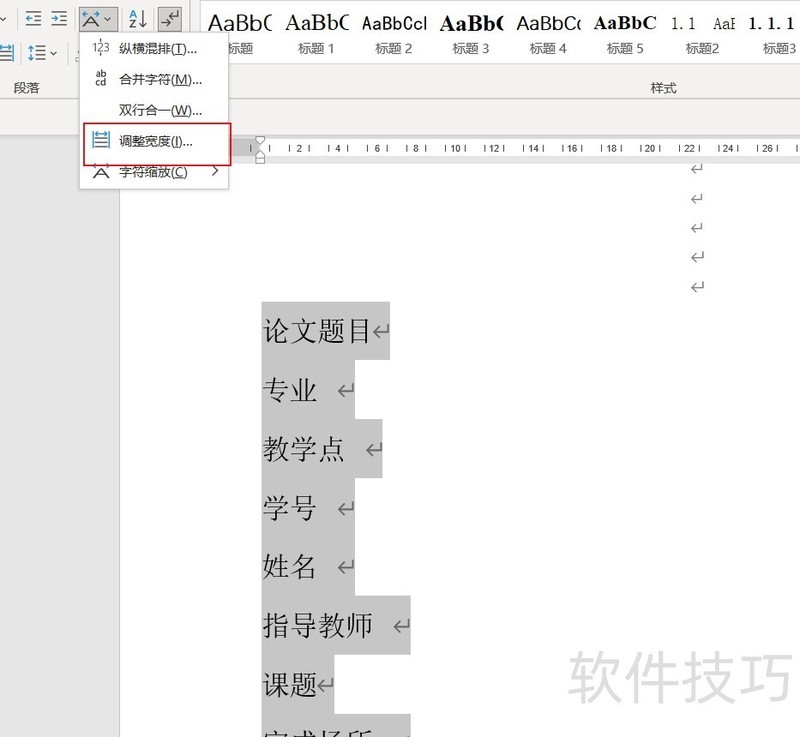Viewport: 800px width, 737px height.
Task: Click the text 学号 in document
Action: [x=289, y=508]
